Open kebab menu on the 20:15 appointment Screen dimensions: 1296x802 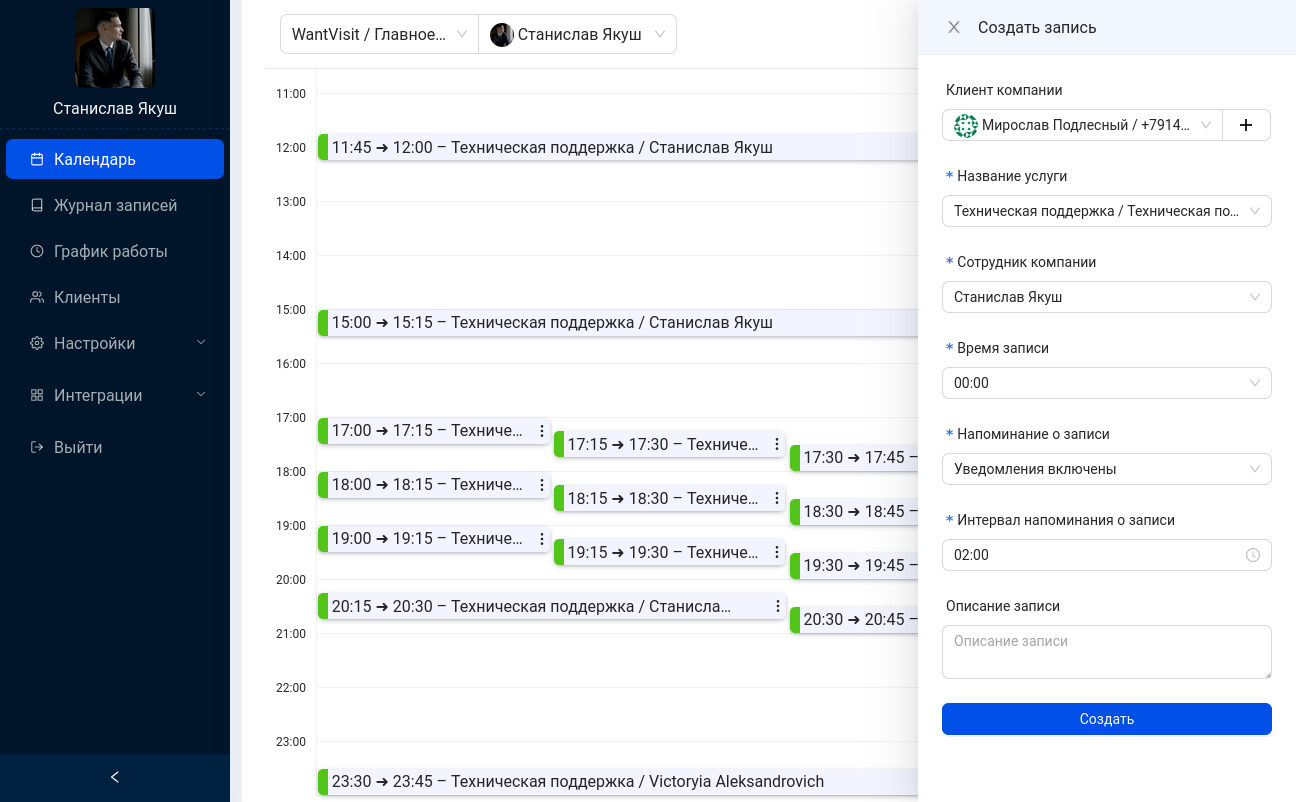pyautogui.click(x=777, y=606)
